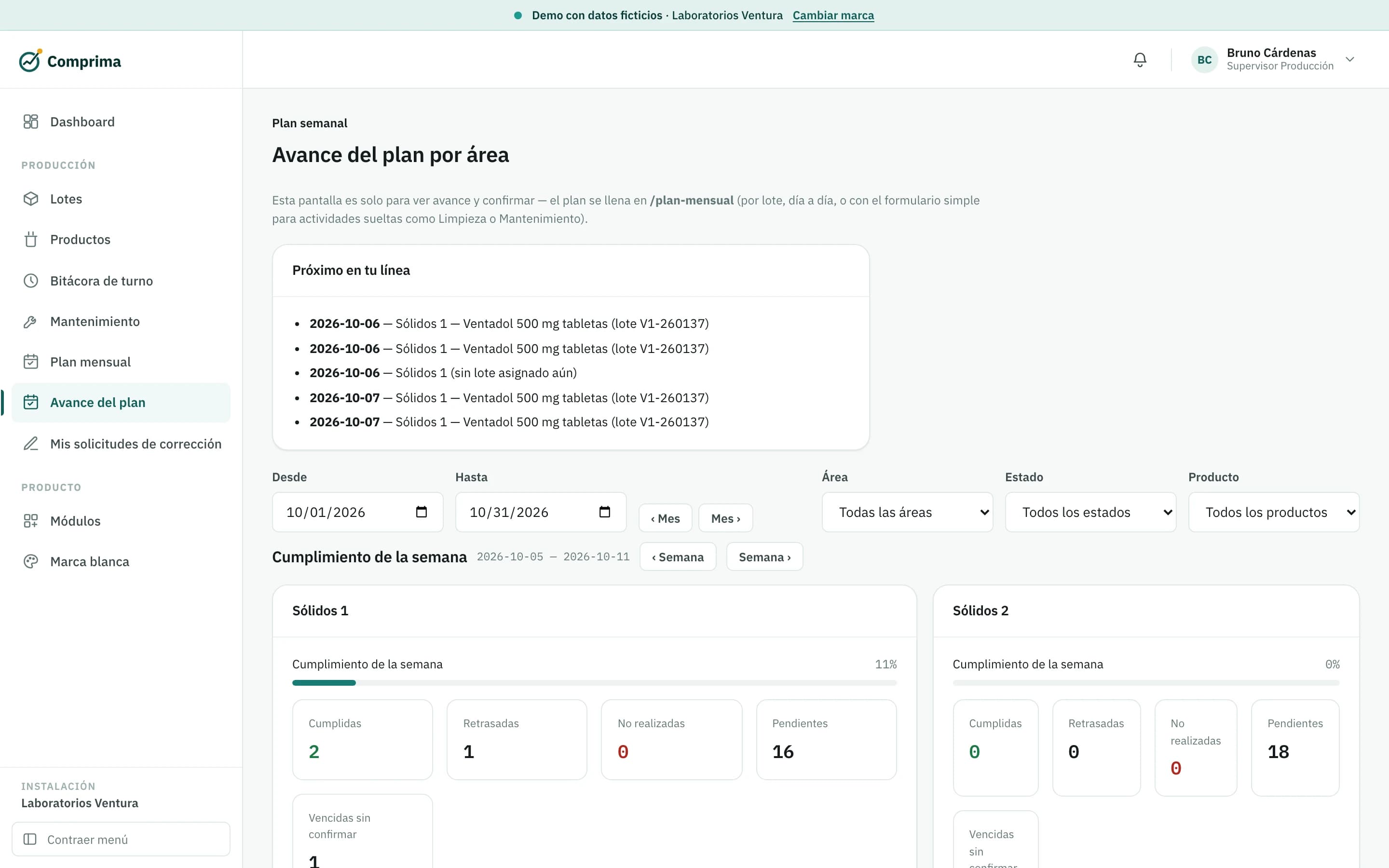Go to previous week with ‹ Semana

click(x=678, y=557)
